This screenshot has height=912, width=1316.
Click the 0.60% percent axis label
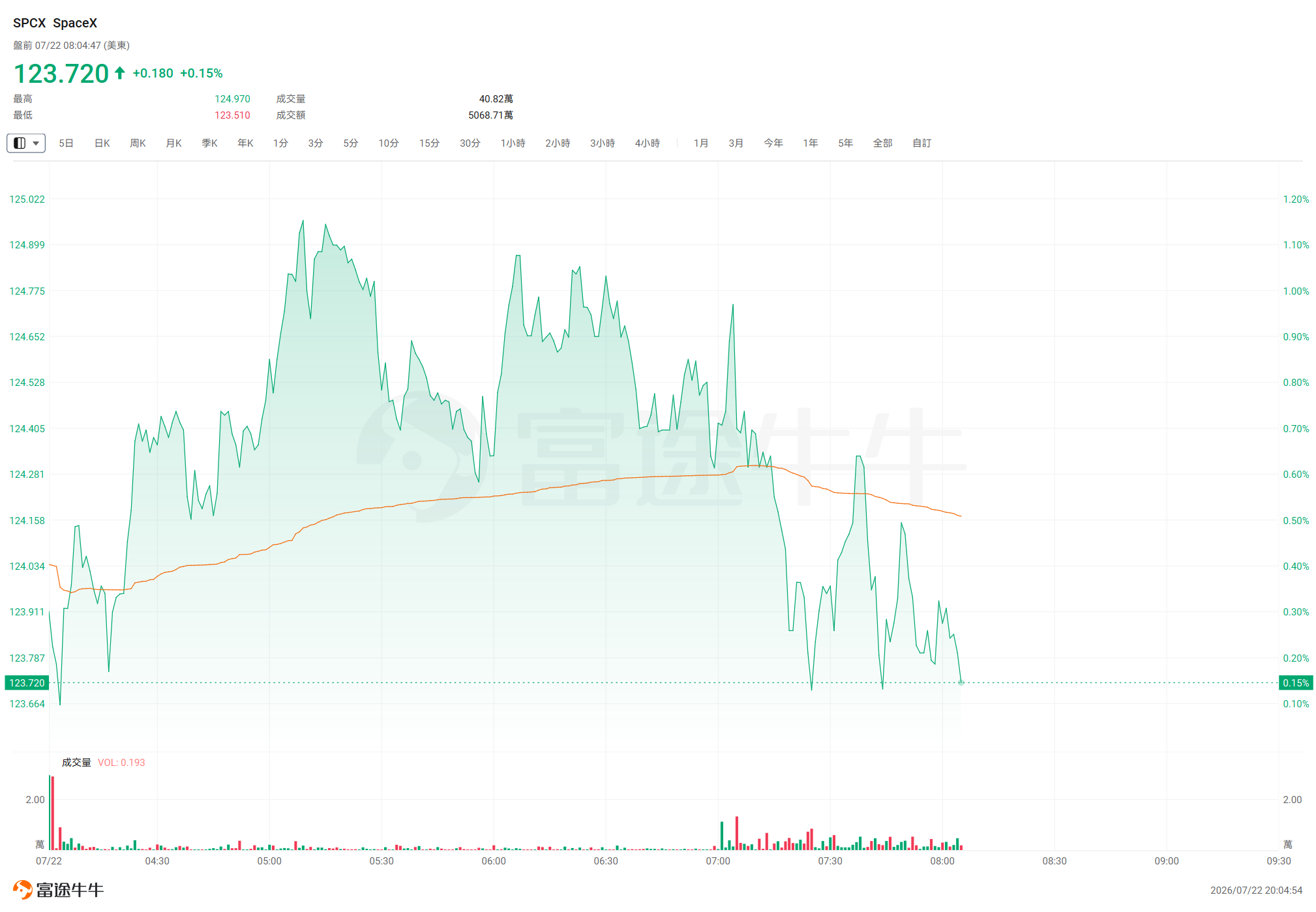(1296, 475)
